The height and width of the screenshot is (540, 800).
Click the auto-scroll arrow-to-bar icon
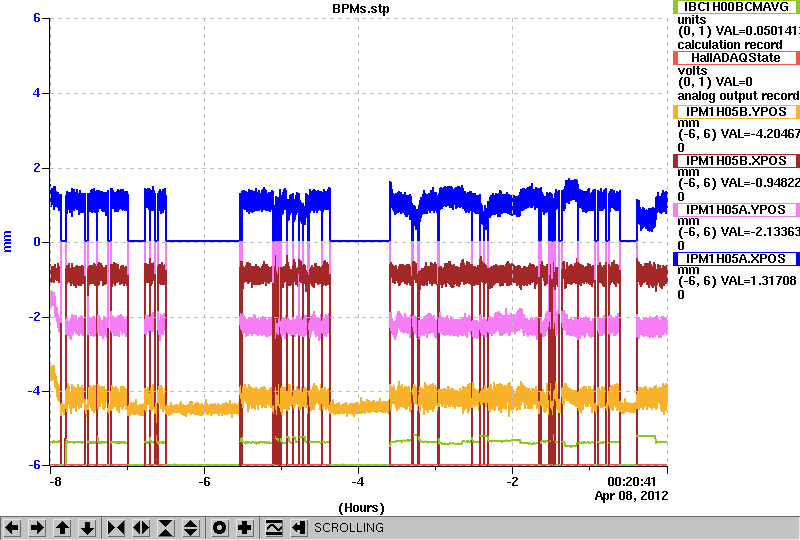(x=298, y=527)
